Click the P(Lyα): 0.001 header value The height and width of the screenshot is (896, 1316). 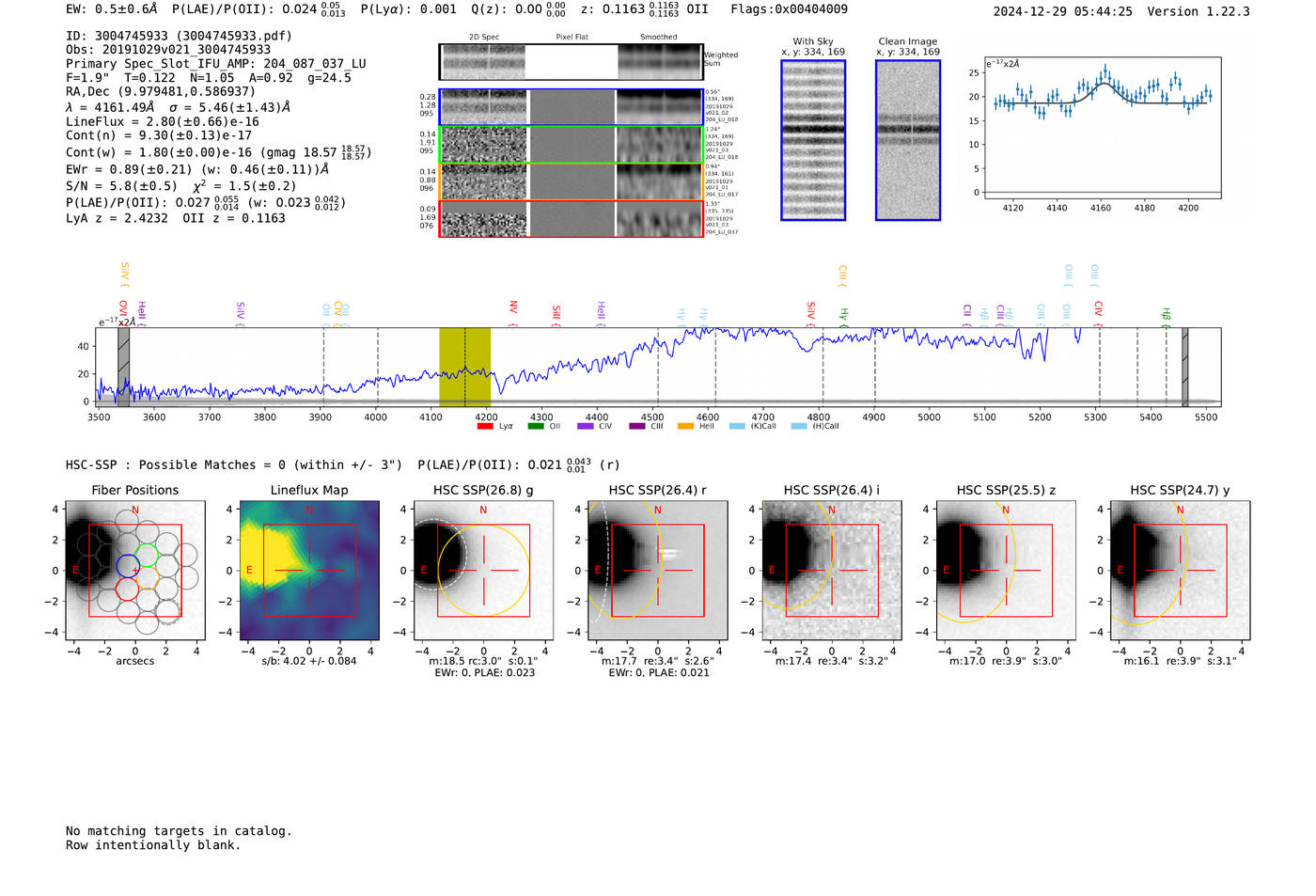tap(409, 8)
